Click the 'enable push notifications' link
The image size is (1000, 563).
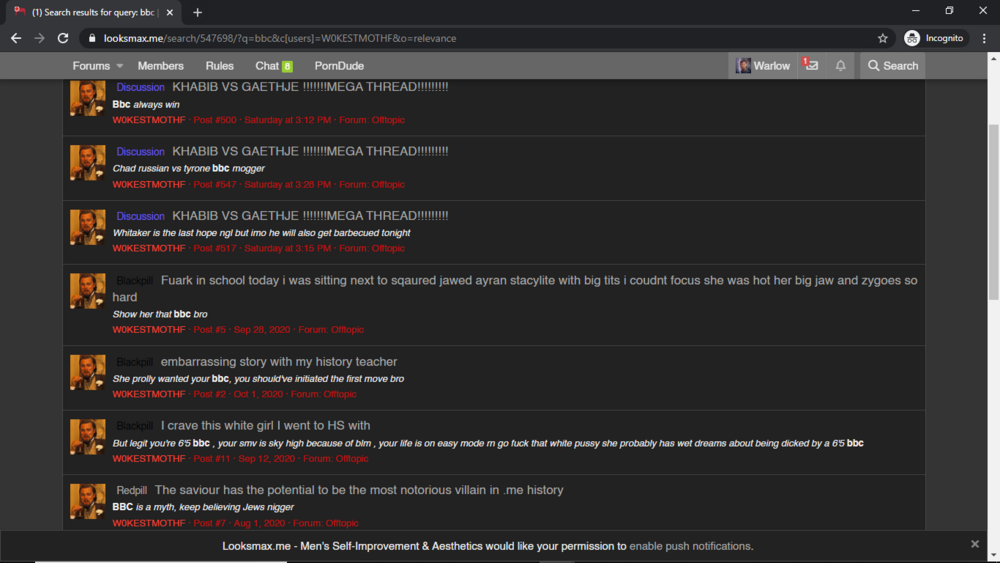(x=691, y=546)
